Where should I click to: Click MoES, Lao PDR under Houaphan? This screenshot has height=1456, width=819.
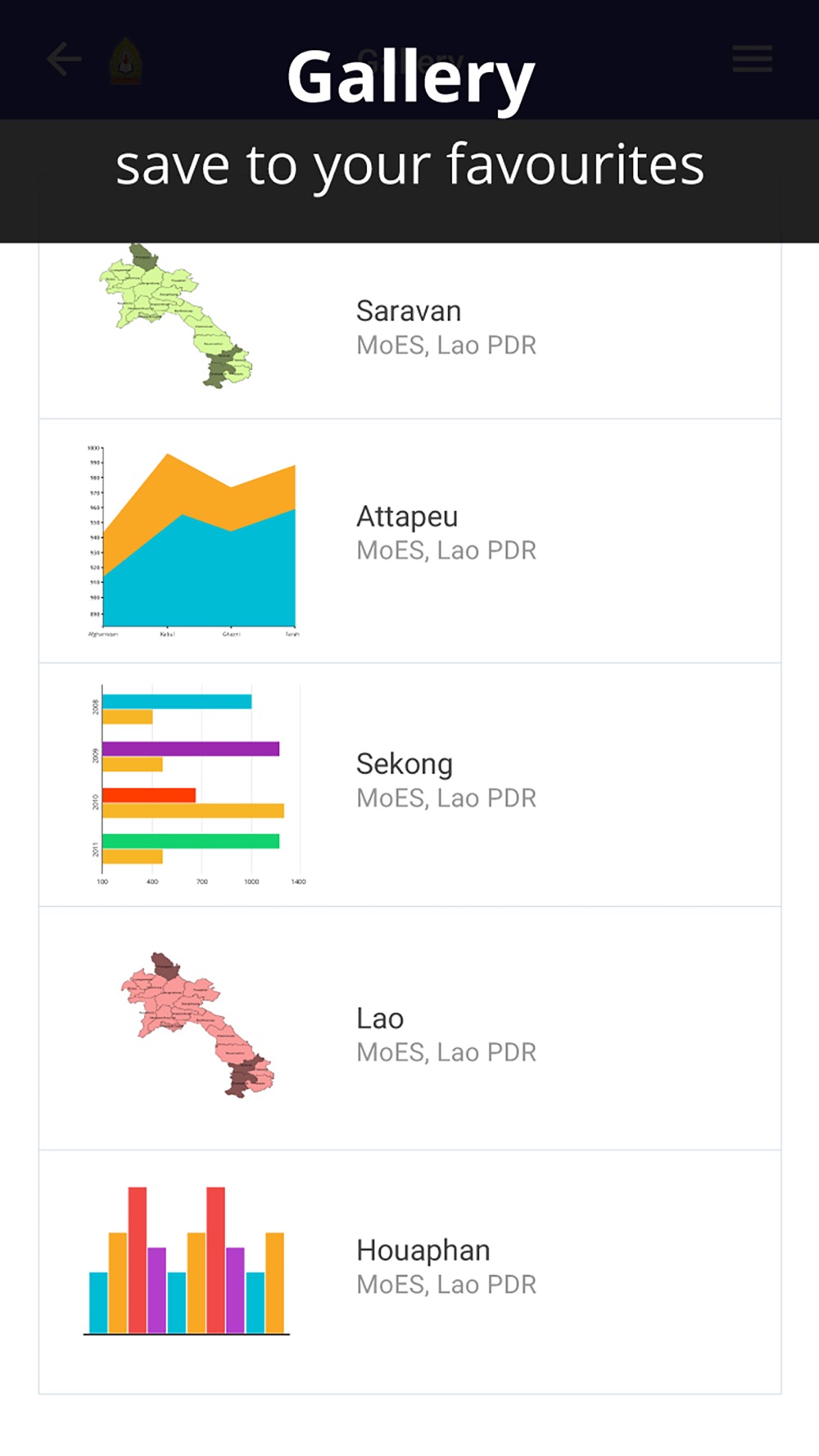446,1285
